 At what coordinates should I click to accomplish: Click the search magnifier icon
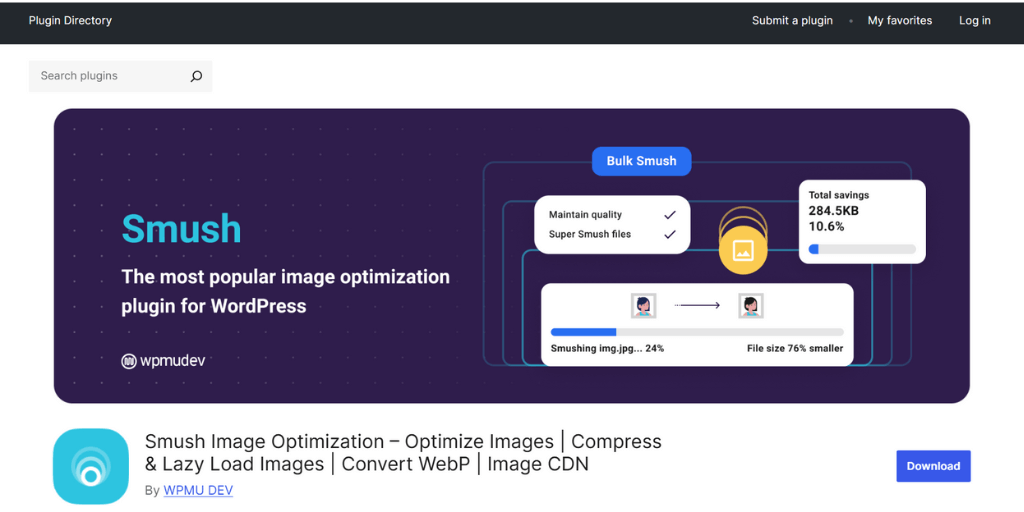coord(196,76)
